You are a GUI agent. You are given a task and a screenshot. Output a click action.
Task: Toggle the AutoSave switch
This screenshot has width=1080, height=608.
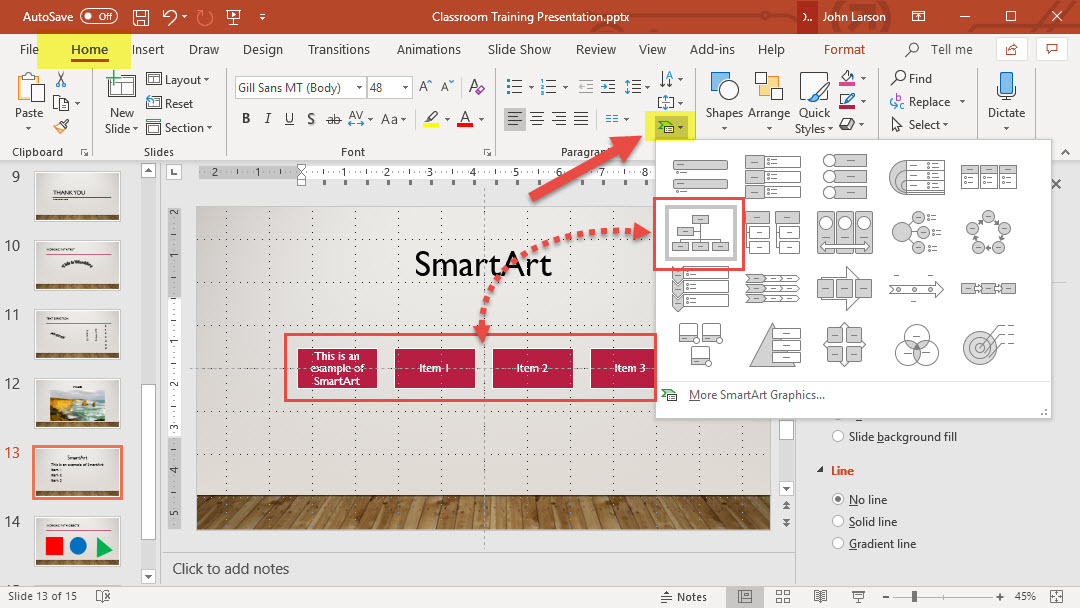(98, 17)
